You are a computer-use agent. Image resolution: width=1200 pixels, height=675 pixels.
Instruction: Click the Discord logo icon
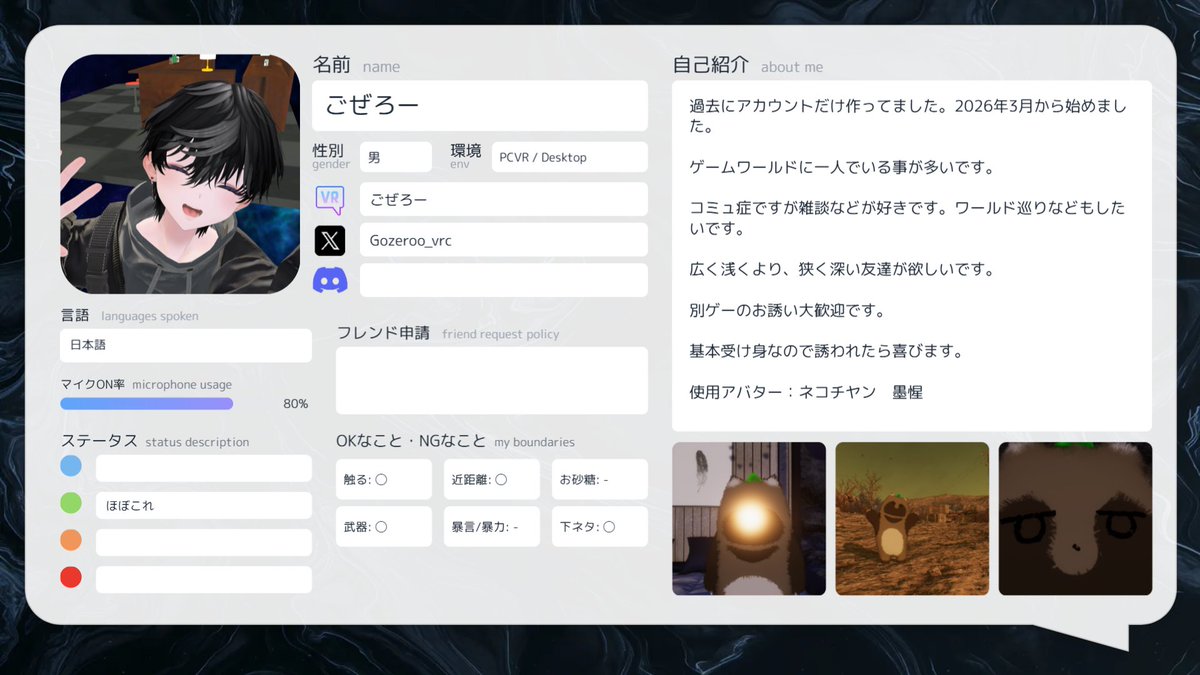click(330, 281)
